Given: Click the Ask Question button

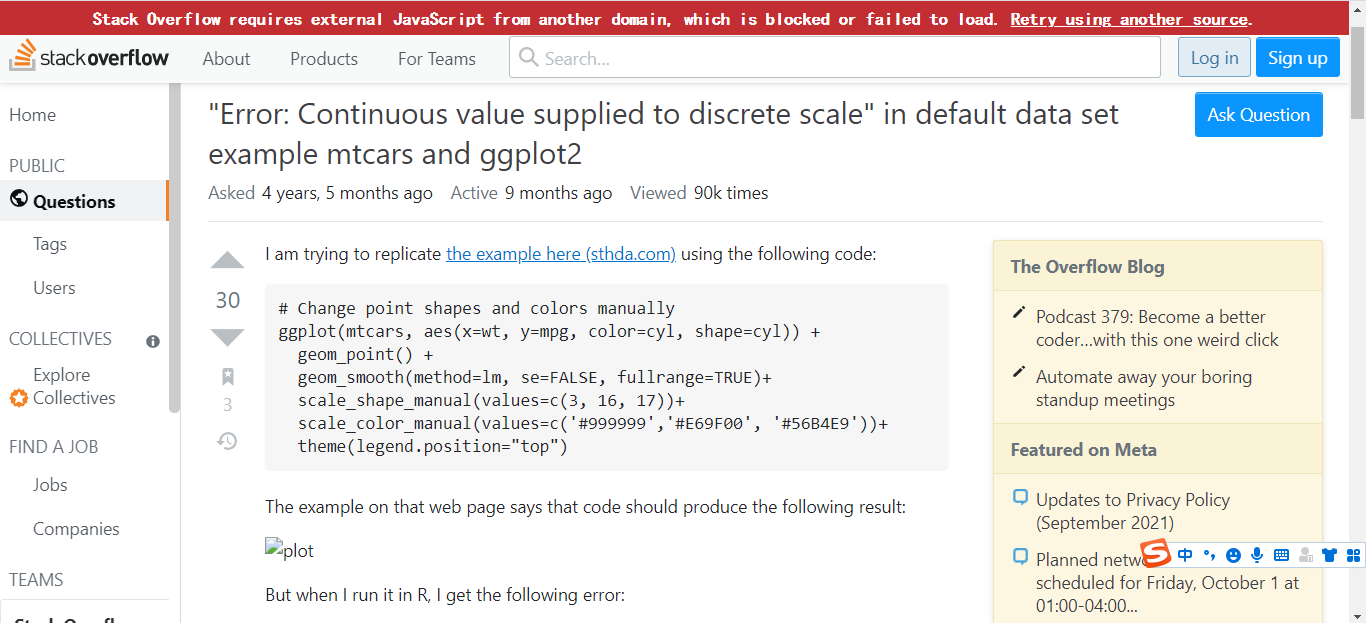Looking at the screenshot, I should (1258, 114).
